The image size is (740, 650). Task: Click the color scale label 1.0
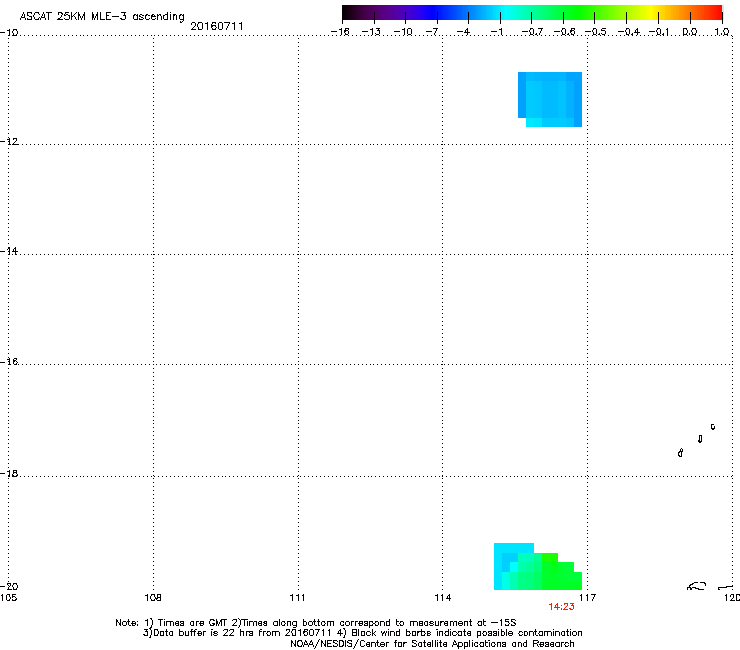[722, 32]
